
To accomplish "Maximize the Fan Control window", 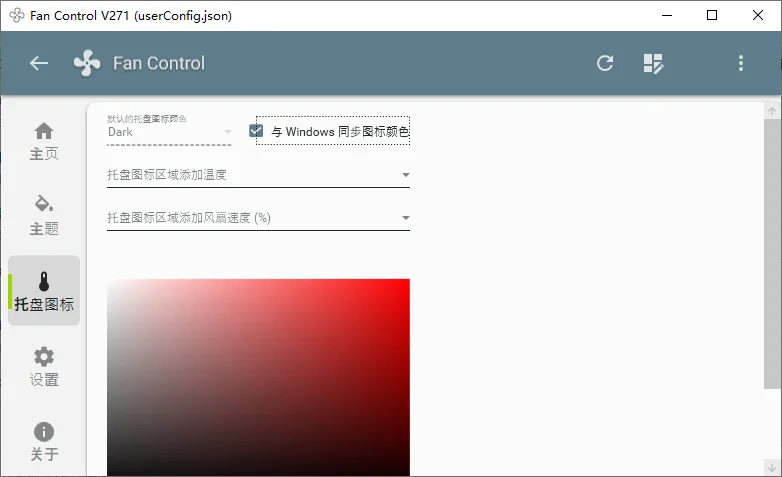I will [712, 15].
